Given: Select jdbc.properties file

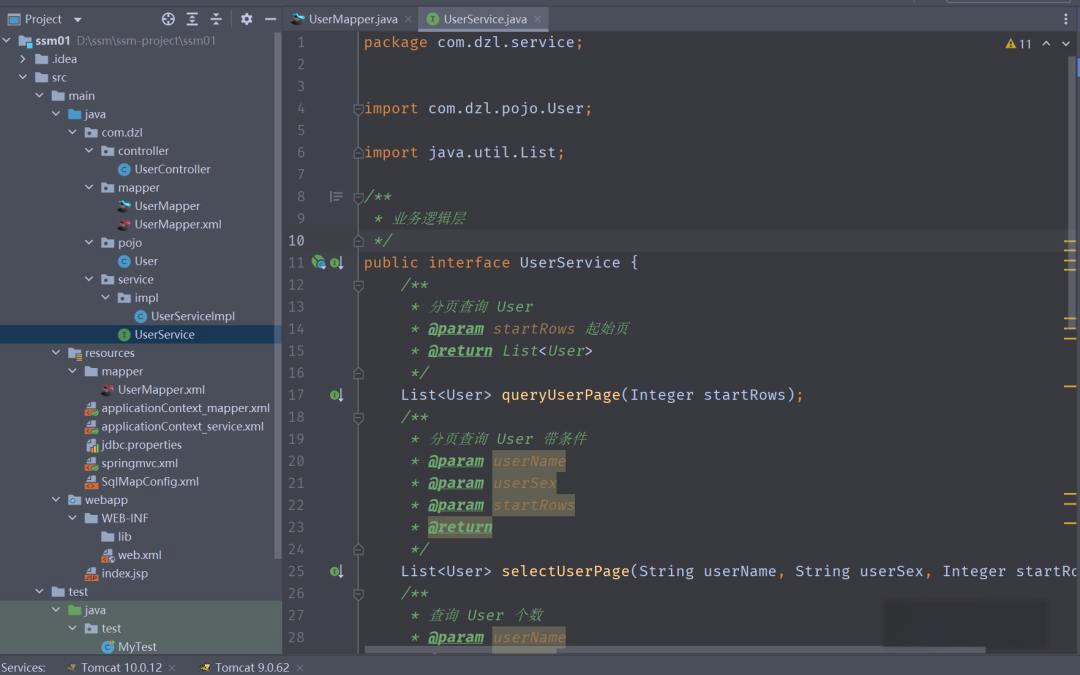Looking at the screenshot, I should pos(141,445).
